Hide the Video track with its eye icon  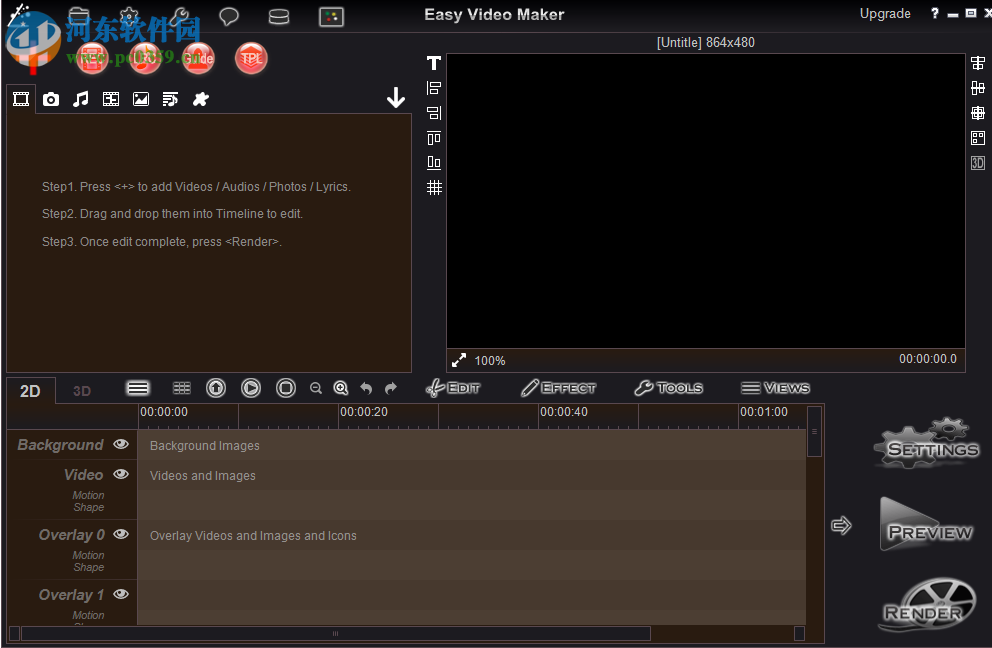(x=121, y=474)
